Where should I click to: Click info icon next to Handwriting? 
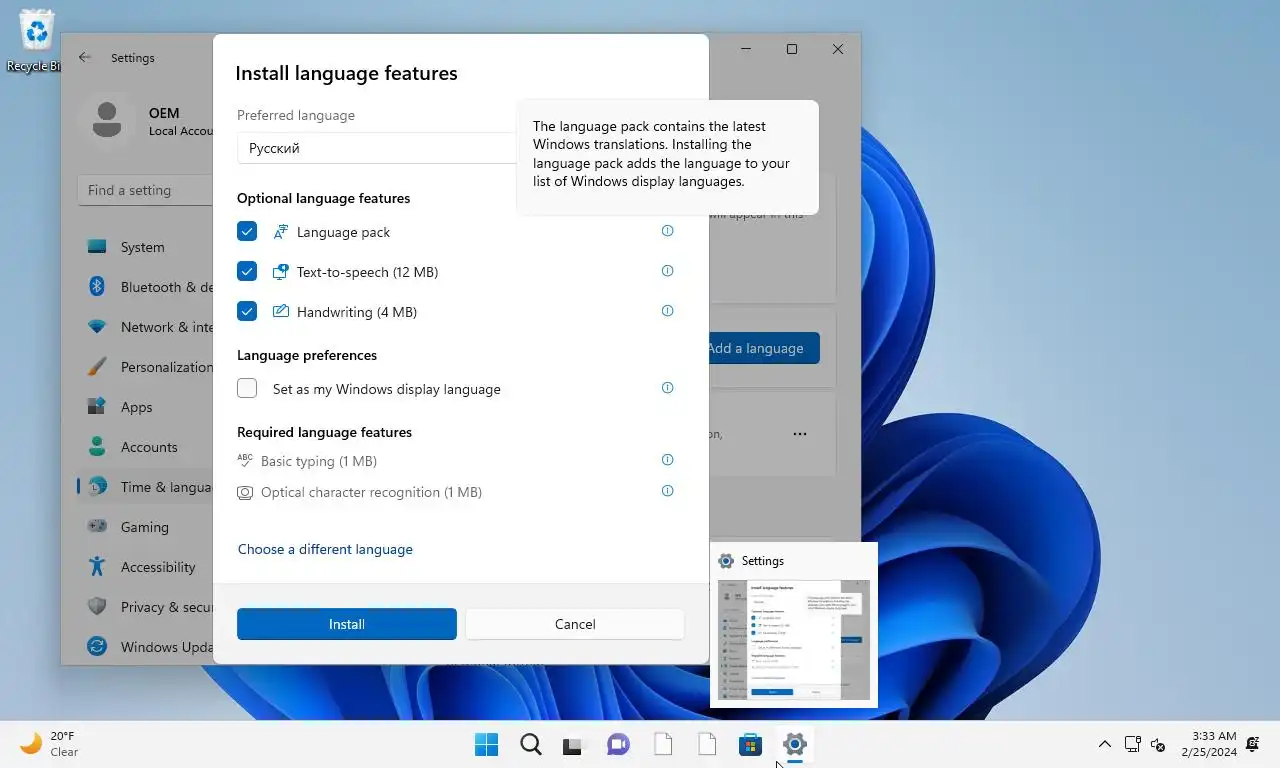coord(668,311)
